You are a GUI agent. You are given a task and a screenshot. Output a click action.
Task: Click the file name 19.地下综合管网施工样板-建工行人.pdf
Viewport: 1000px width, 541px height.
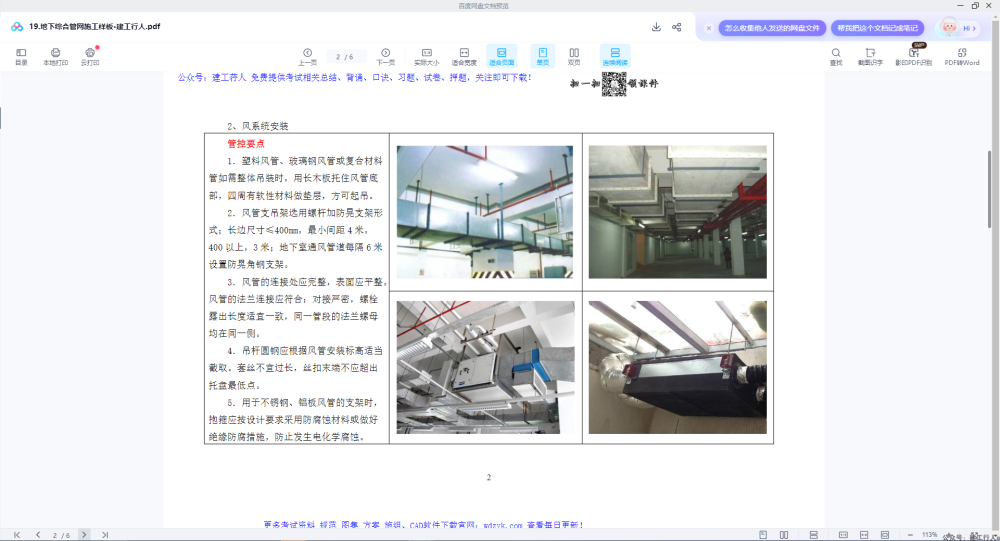[94, 27]
